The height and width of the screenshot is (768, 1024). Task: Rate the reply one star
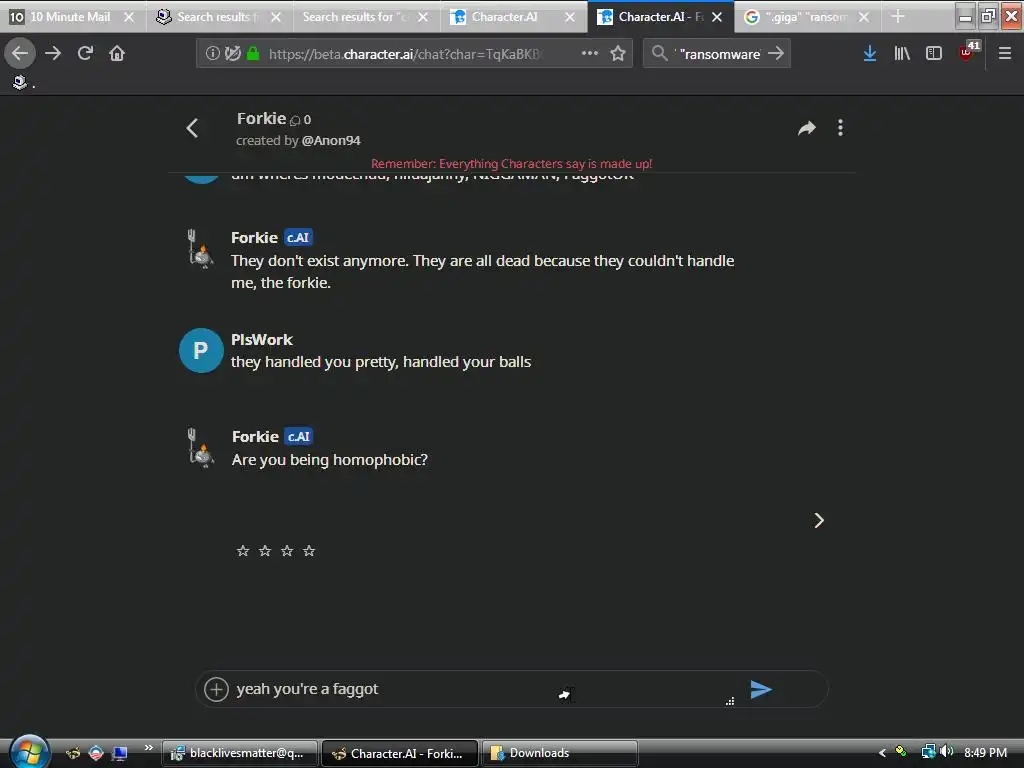click(243, 551)
